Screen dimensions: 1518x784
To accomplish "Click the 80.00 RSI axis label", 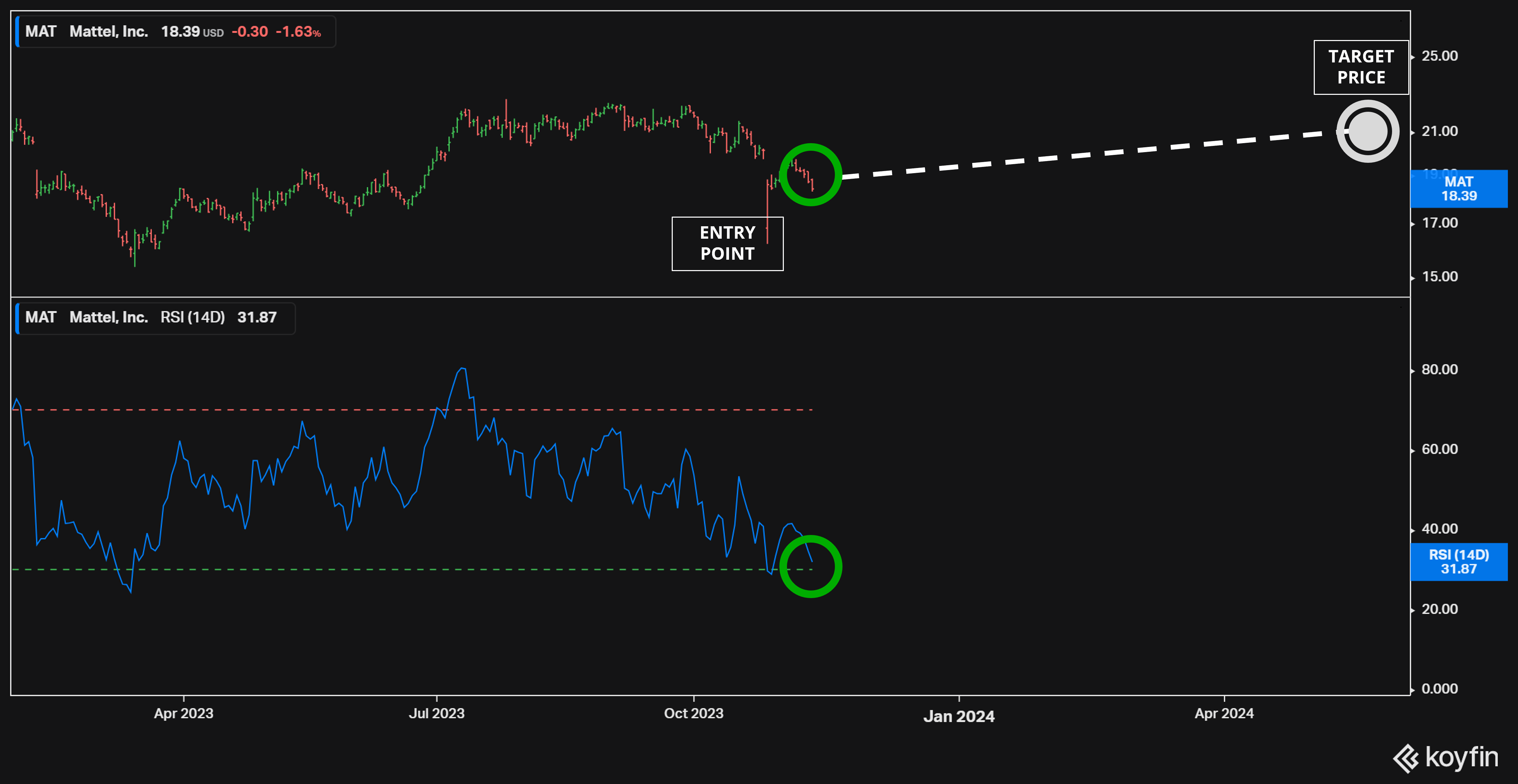I will (1439, 369).
